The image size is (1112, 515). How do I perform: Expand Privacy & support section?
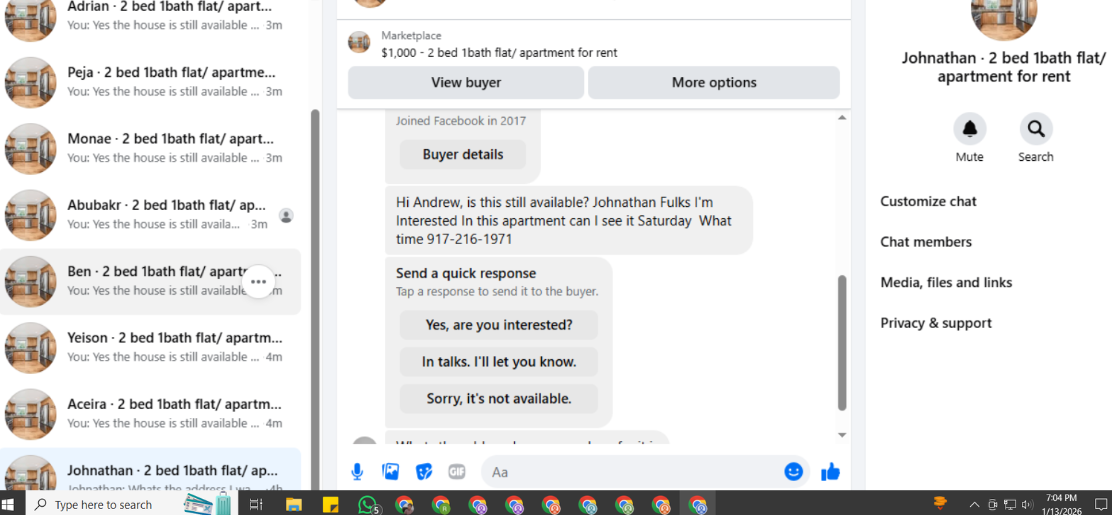tap(936, 323)
